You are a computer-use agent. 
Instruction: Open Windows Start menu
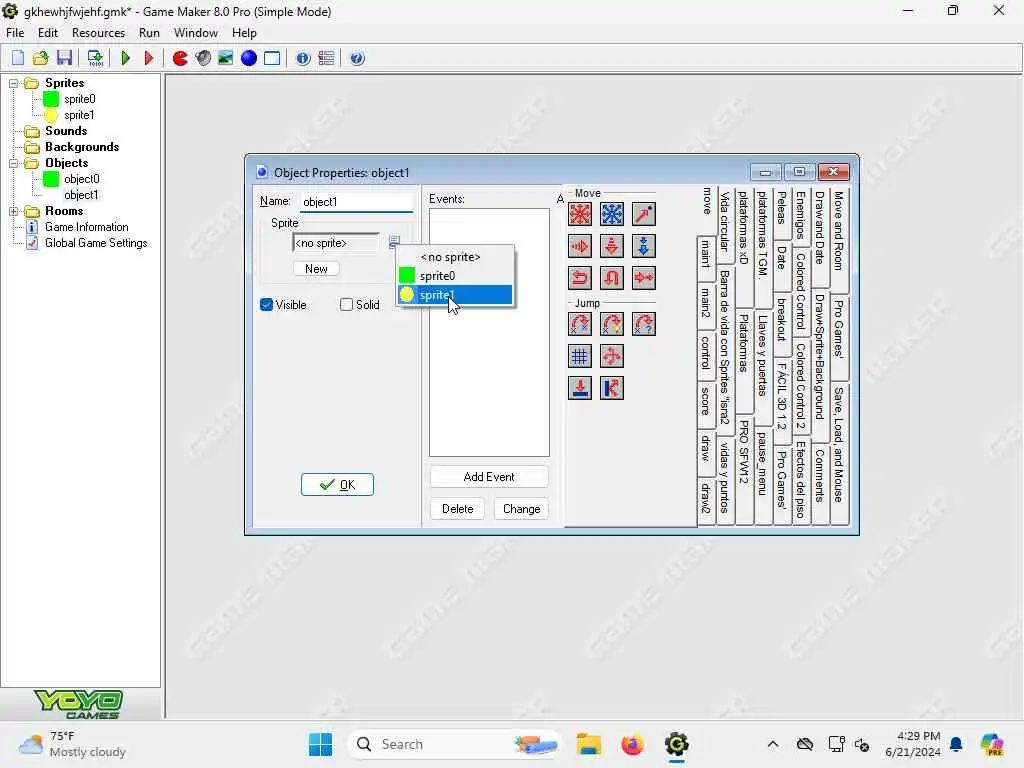point(320,744)
